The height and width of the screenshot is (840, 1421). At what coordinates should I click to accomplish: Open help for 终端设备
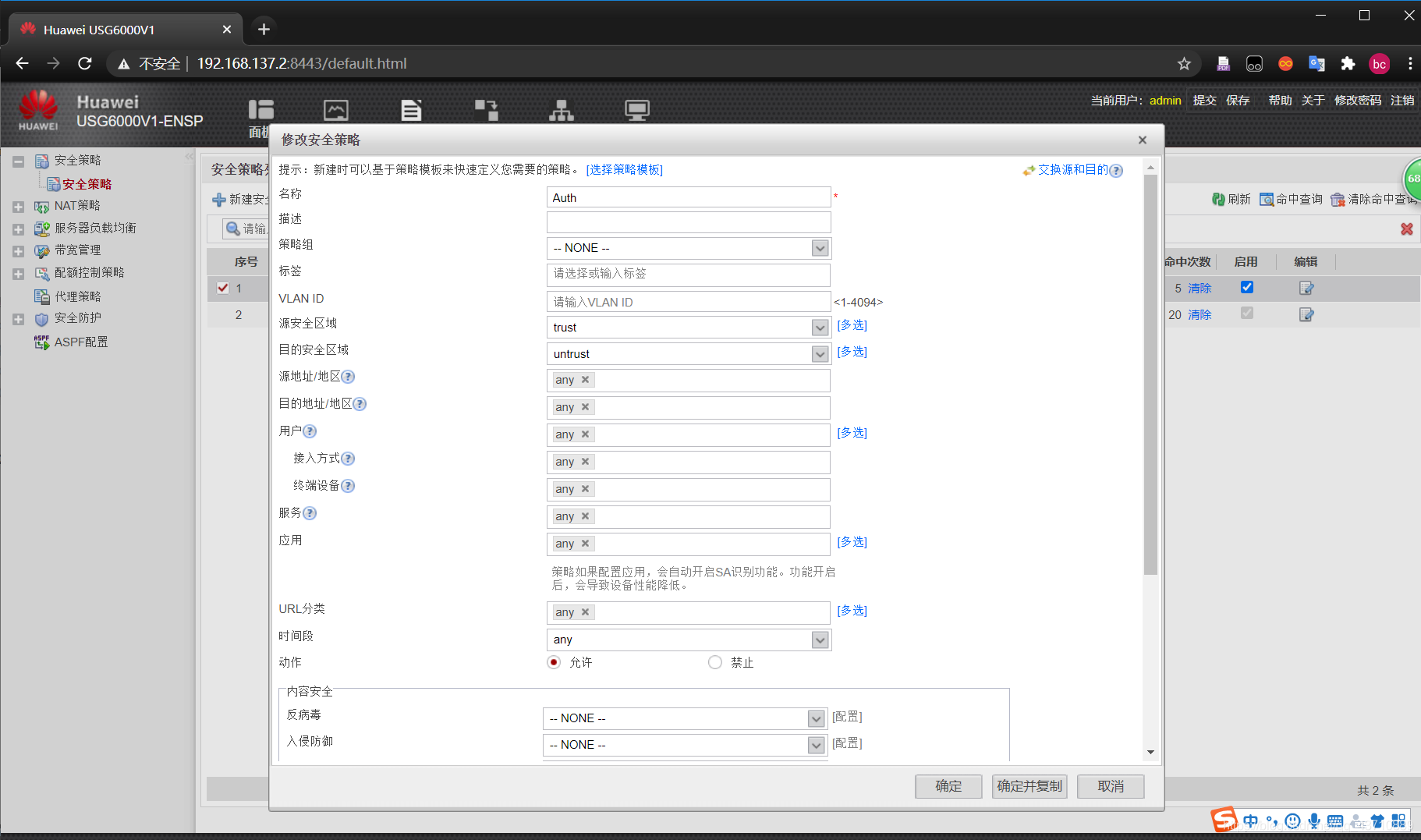(349, 486)
